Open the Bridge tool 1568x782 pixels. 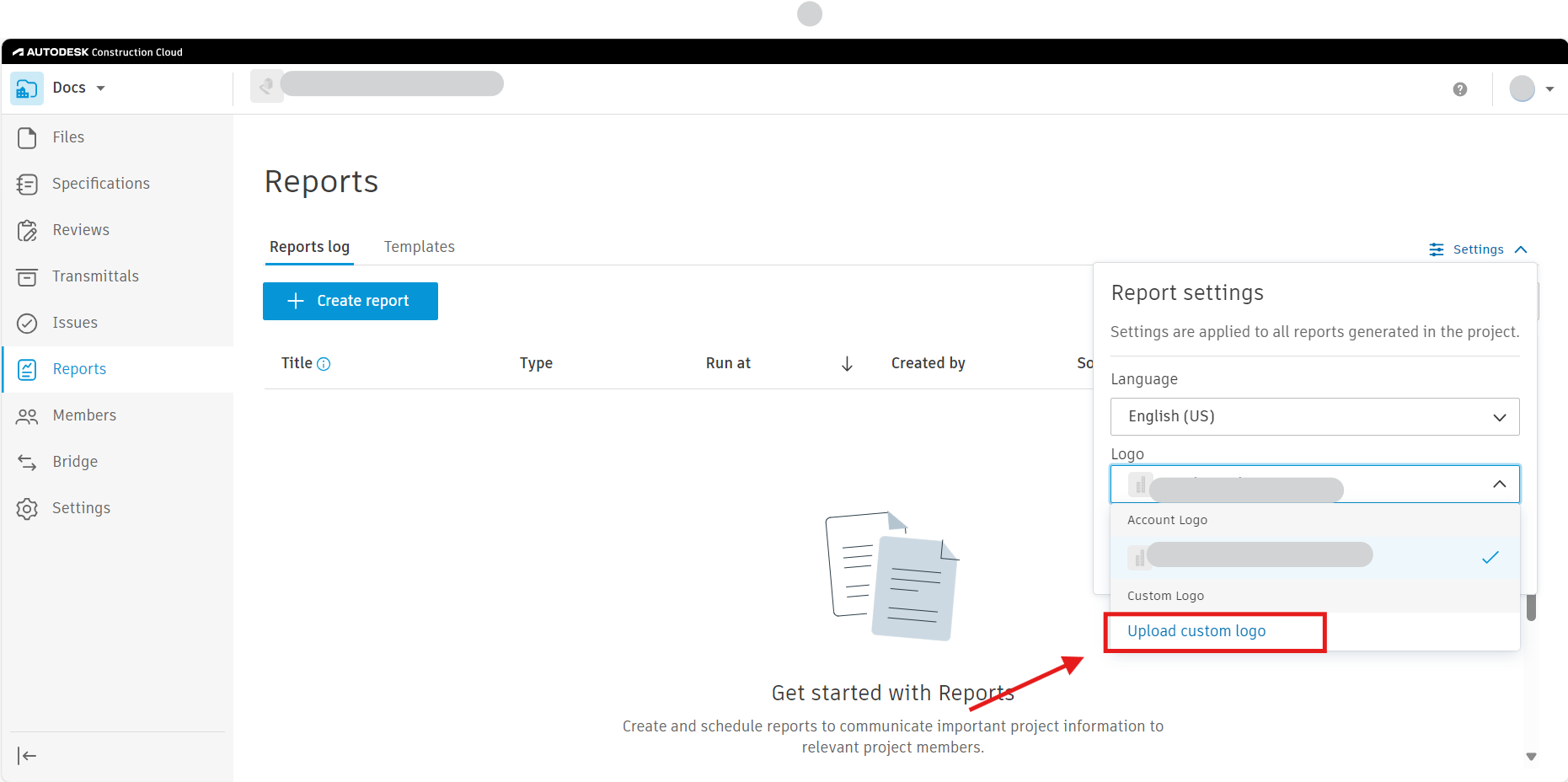[75, 461]
